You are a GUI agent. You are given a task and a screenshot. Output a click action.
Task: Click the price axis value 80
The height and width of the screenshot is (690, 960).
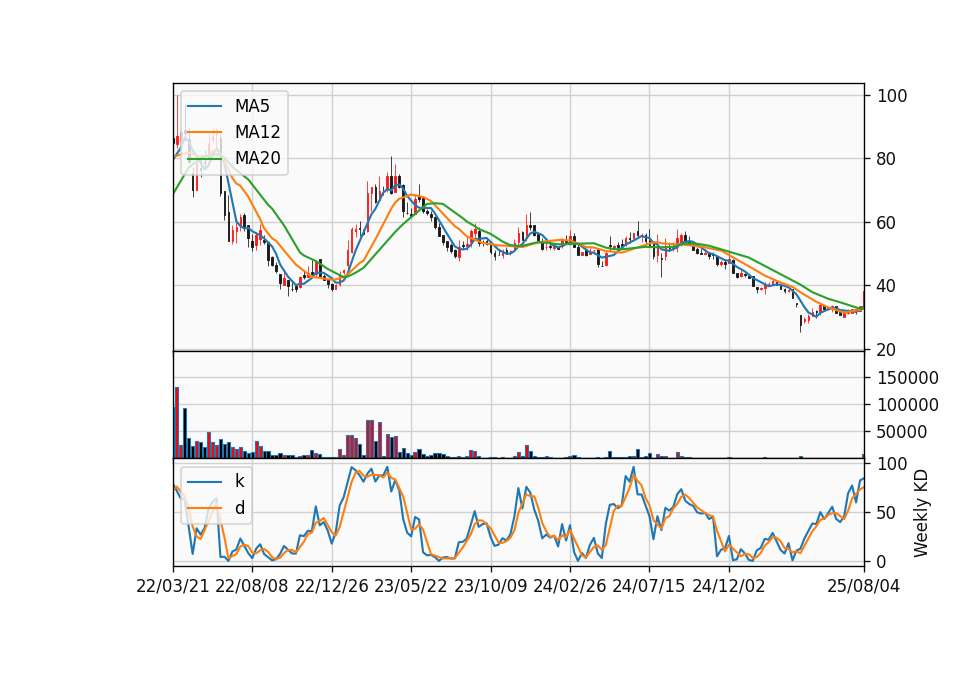887,159
